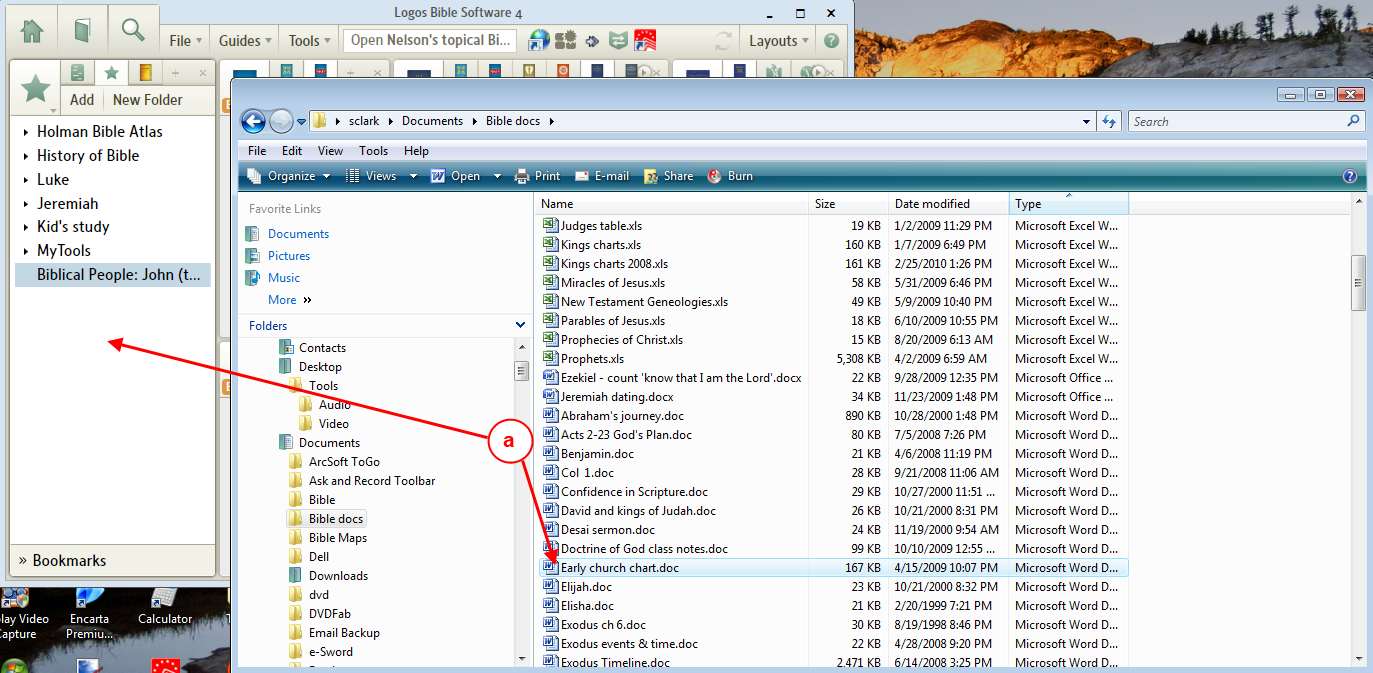Click the Logos command box
Screen dimensions: 1373x673
pos(430,41)
